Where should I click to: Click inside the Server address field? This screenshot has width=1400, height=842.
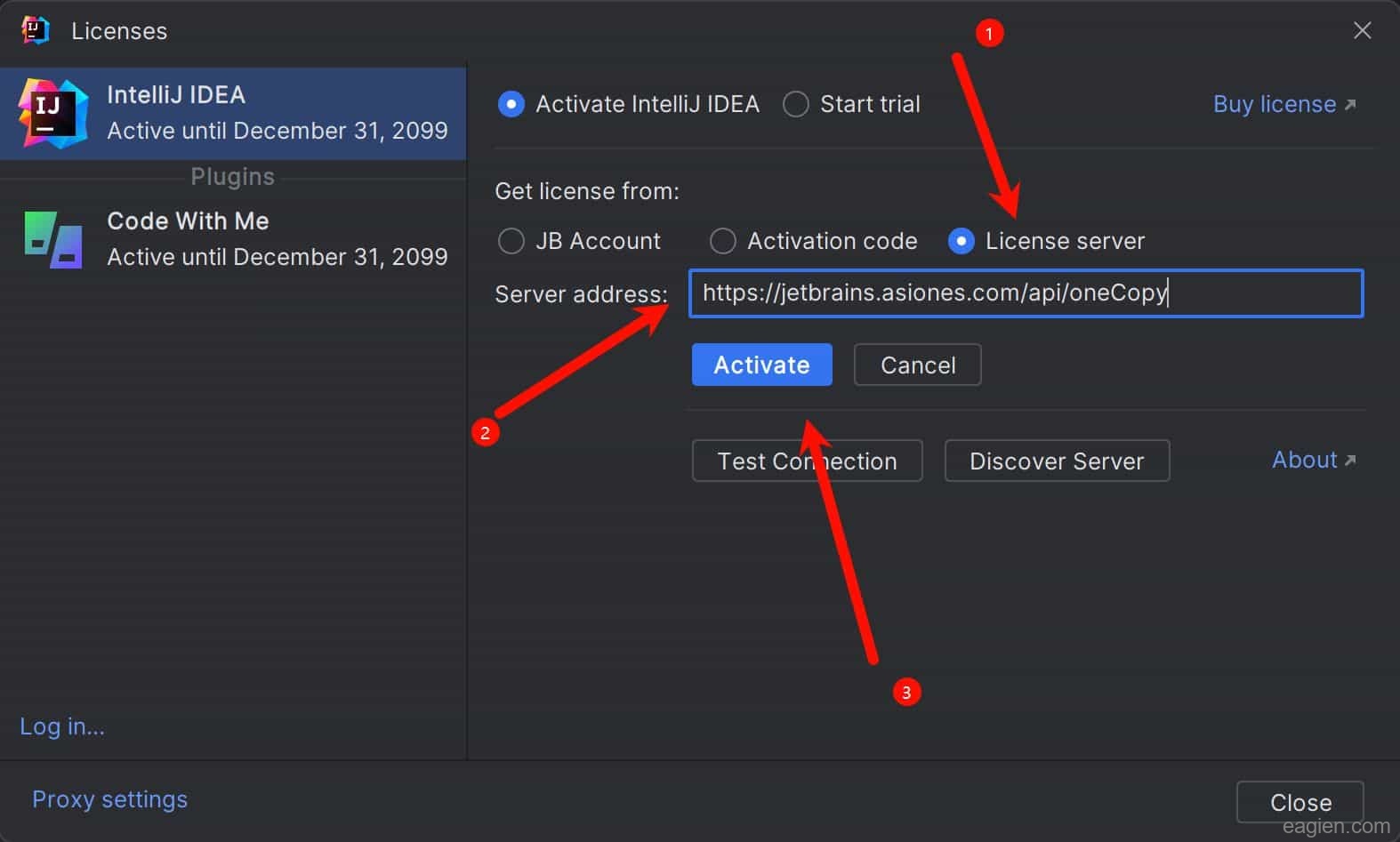(x=1025, y=293)
